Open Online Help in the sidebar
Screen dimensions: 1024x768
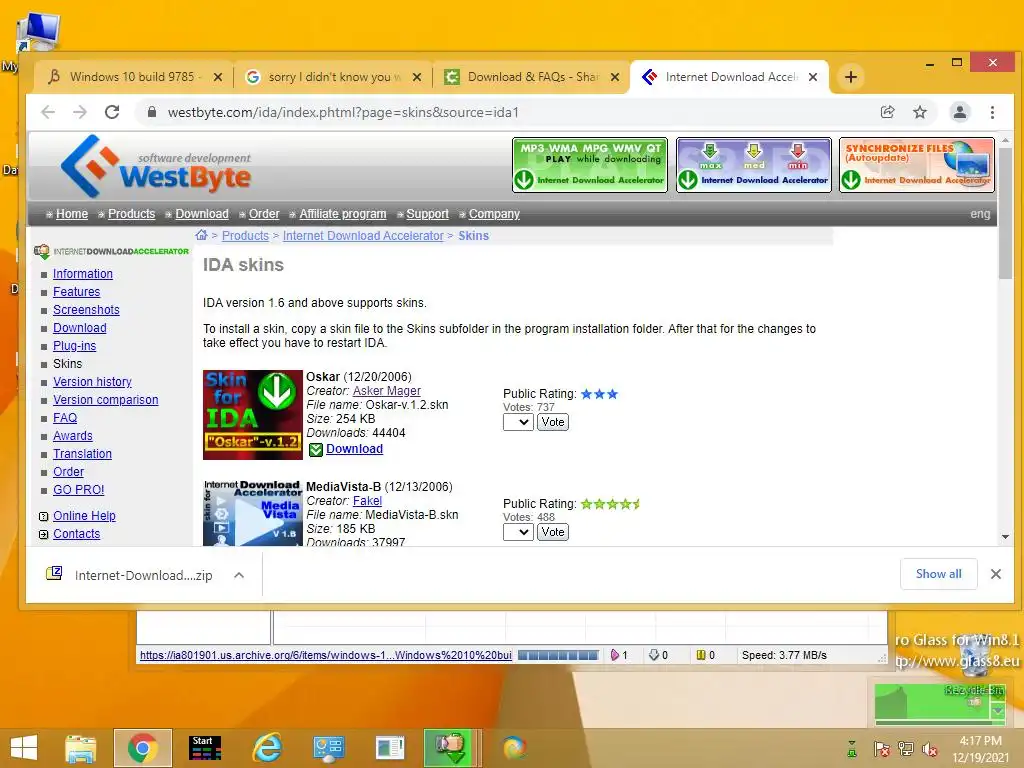coord(84,516)
